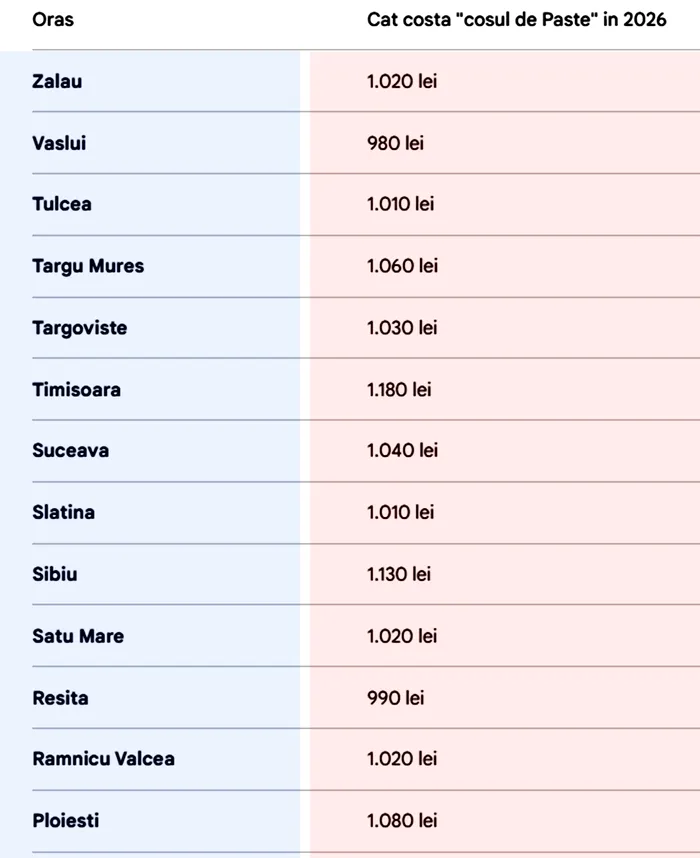This screenshot has height=858, width=700.
Task: Click the Sibiu city name
Action: coord(55,574)
